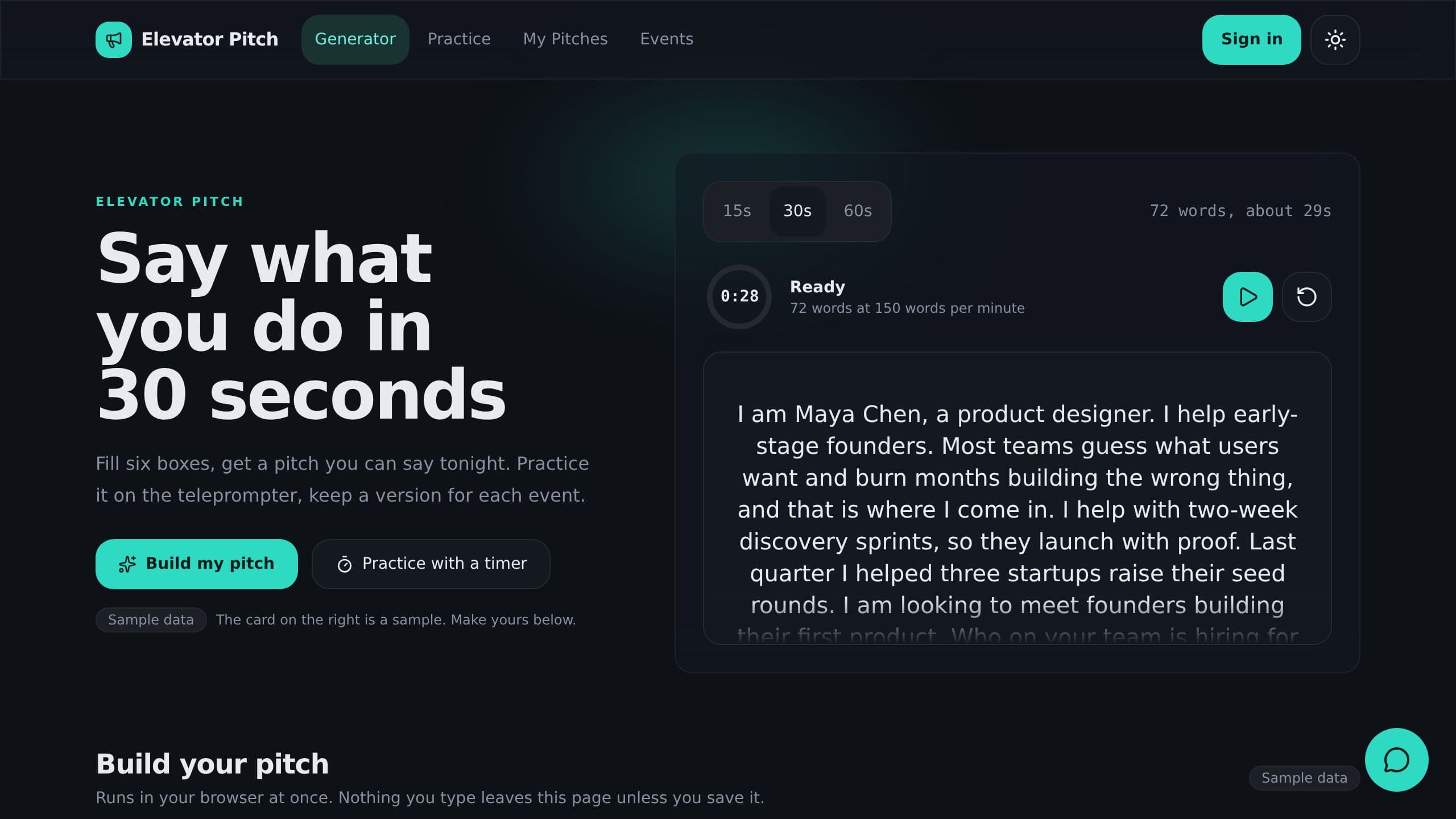This screenshot has width=1456, height=819.
Task: Click the Sample data badge under hero buttons
Action: pos(151,620)
